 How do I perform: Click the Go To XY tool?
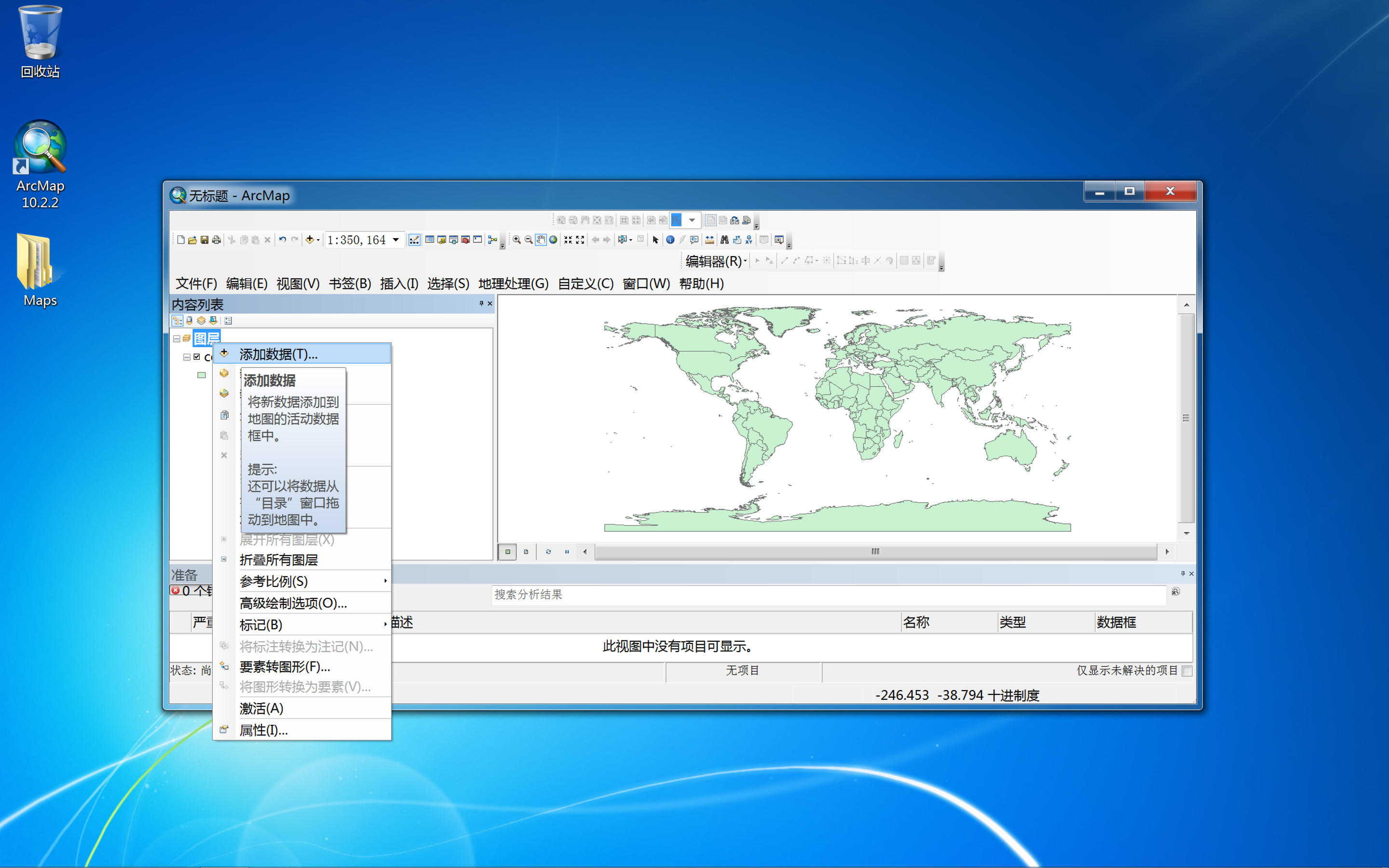[749, 240]
